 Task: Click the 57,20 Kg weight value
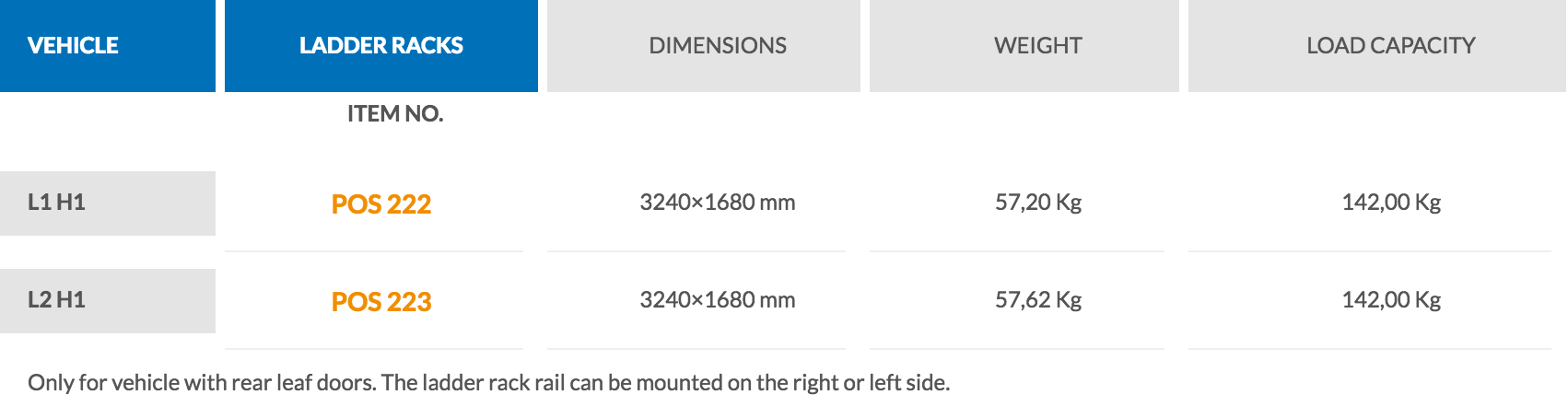click(x=1037, y=203)
